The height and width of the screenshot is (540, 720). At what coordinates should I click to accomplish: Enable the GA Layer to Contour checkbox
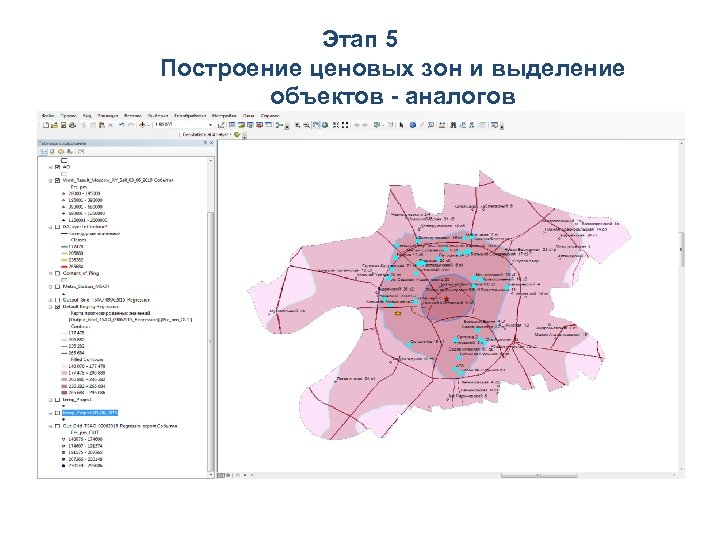pos(57,227)
